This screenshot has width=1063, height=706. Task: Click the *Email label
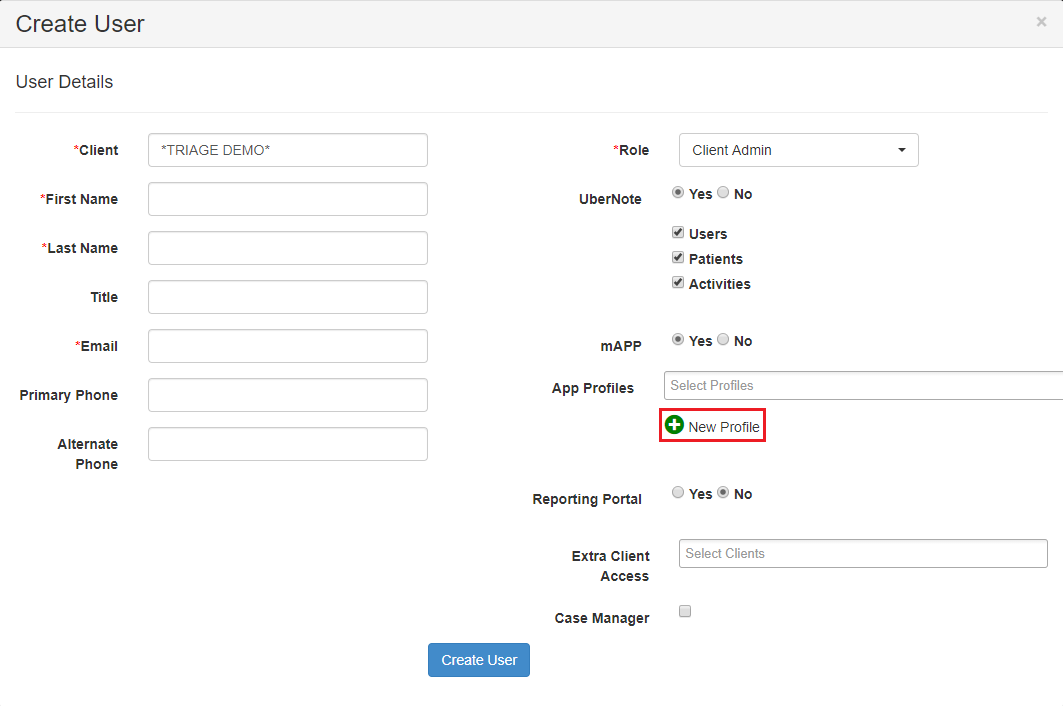click(96, 346)
